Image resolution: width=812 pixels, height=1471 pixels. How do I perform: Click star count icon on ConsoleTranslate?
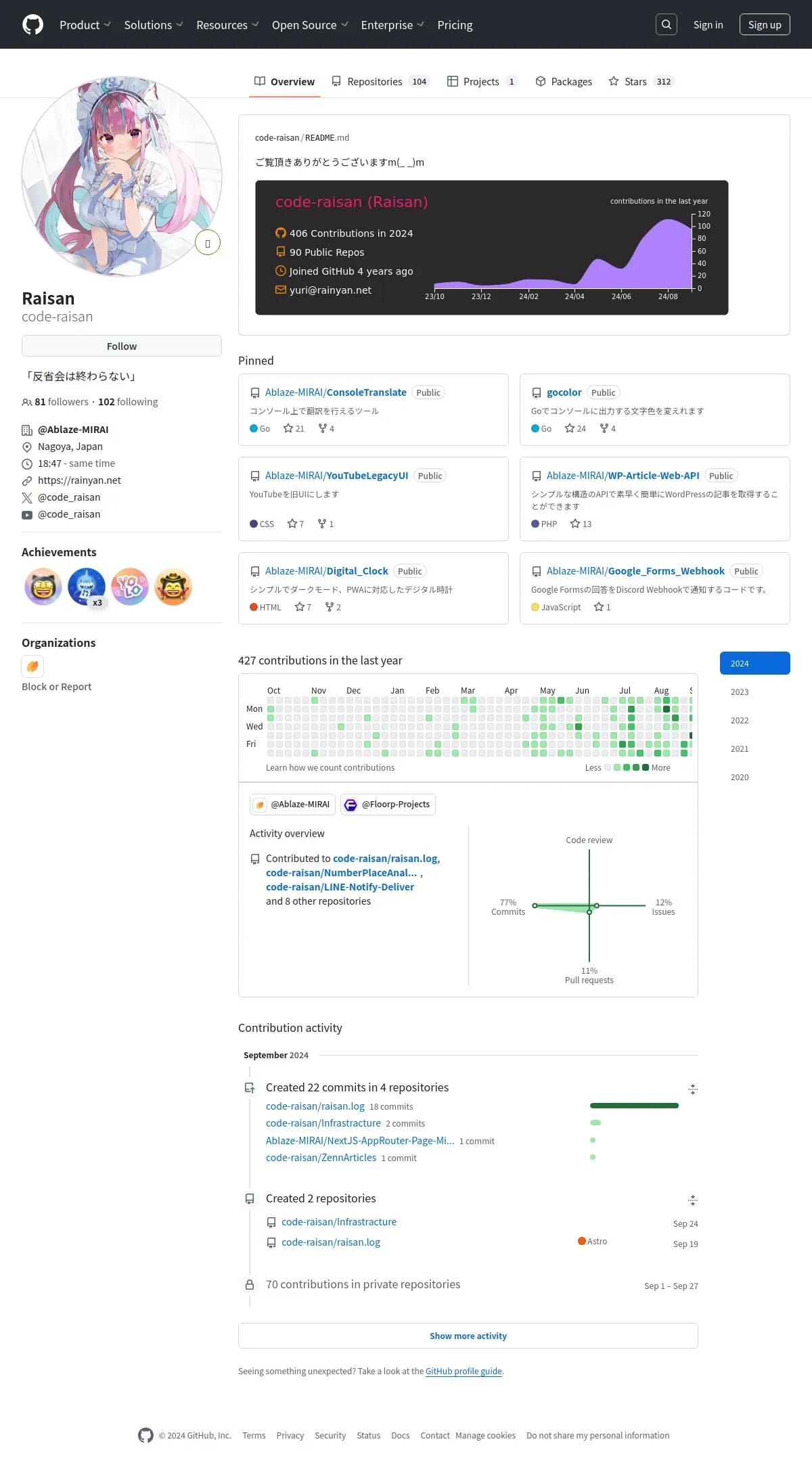(x=288, y=428)
